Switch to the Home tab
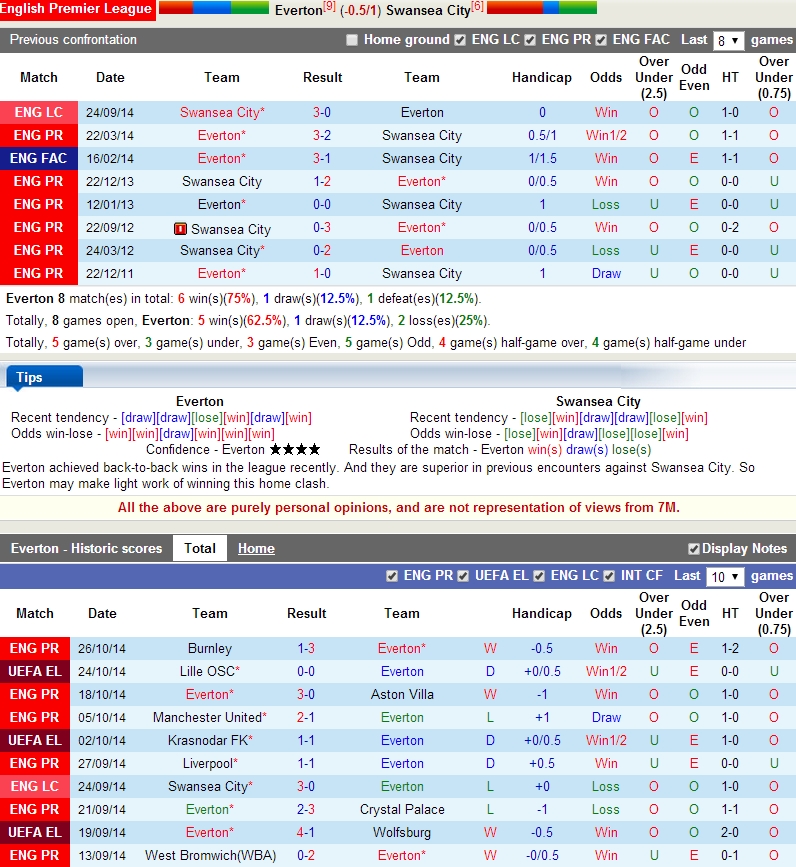The height and width of the screenshot is (867, 796). [x=256, y=548]
